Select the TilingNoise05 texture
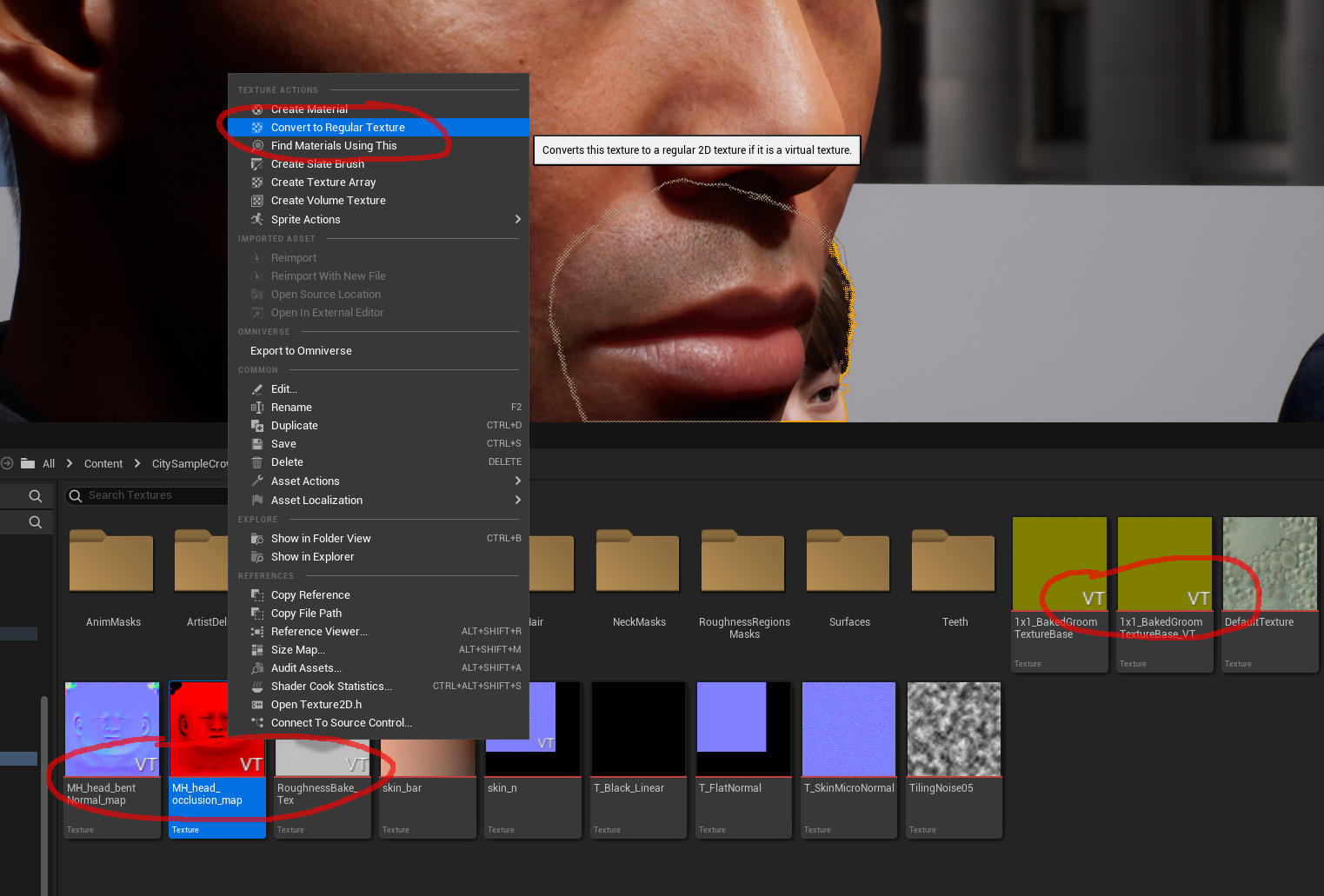The image size is (1324, 896). [955, 760]
